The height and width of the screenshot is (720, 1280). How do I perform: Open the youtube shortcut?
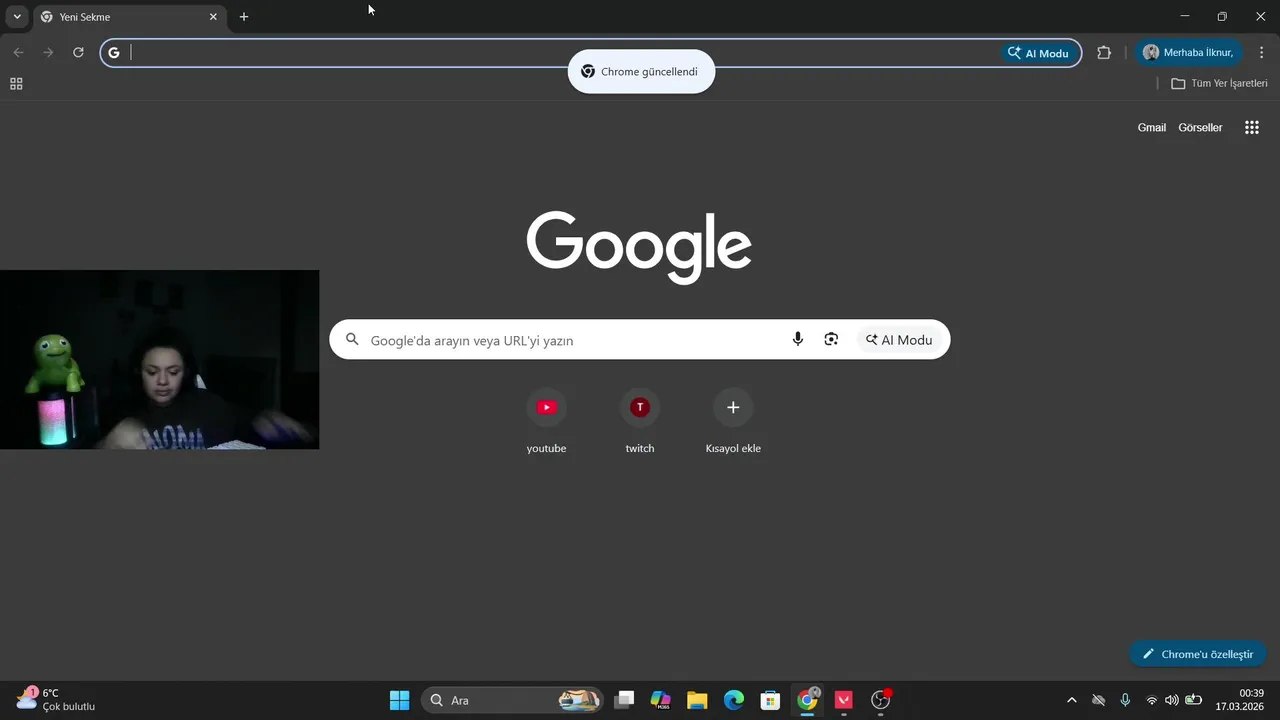tap(547, 420)
